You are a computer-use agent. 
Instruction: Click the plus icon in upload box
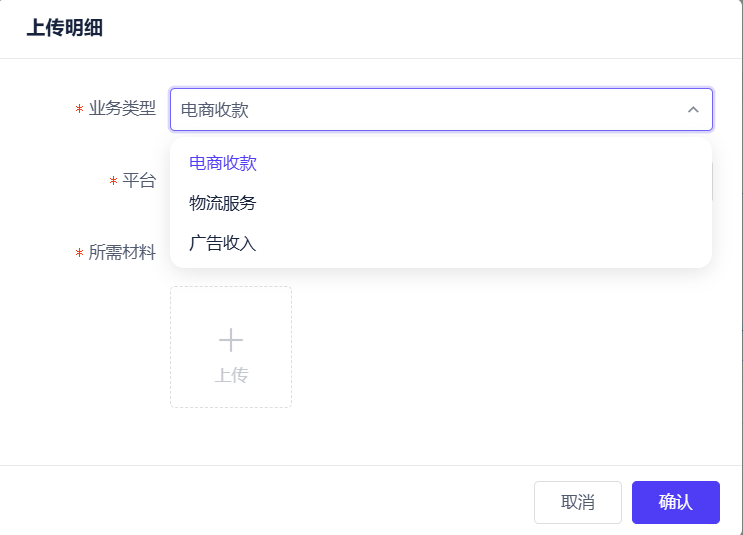click(x=231, y=340)
